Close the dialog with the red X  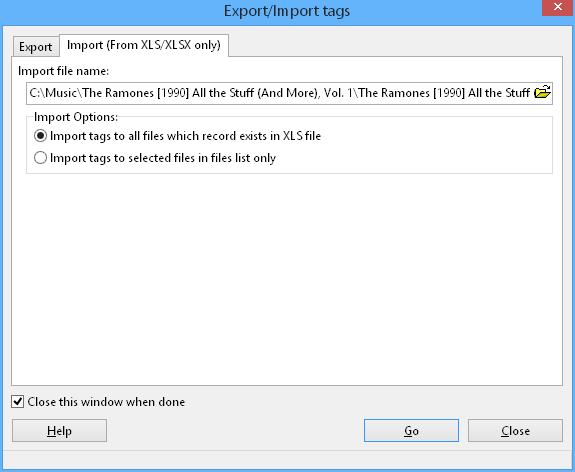pyautogui.click(x=558, y=7)
